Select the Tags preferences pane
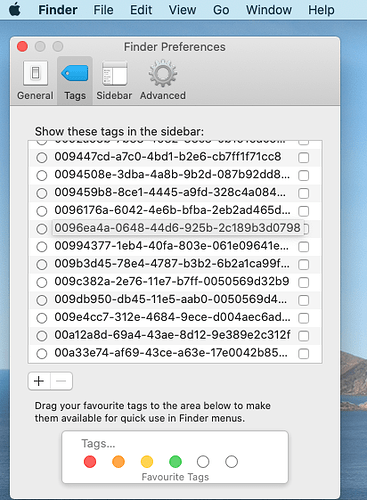The image size is (367, 500). [x=75, y=81]
